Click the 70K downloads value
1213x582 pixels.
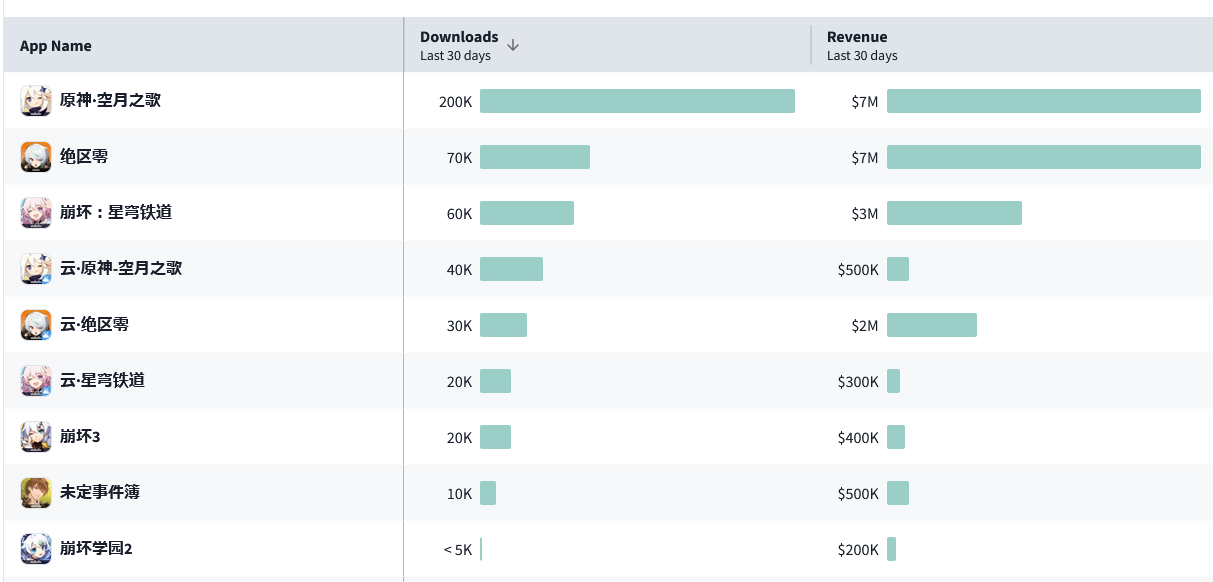459,158
